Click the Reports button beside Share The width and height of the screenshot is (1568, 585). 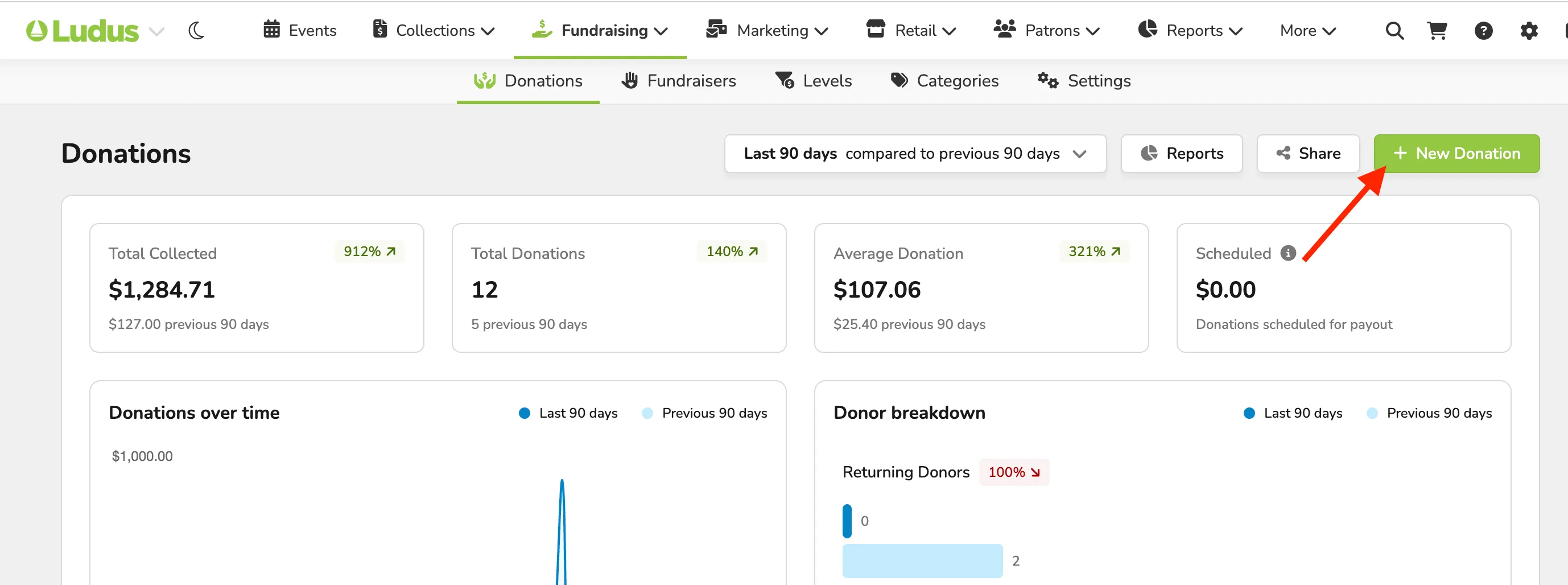(1182, 154)
